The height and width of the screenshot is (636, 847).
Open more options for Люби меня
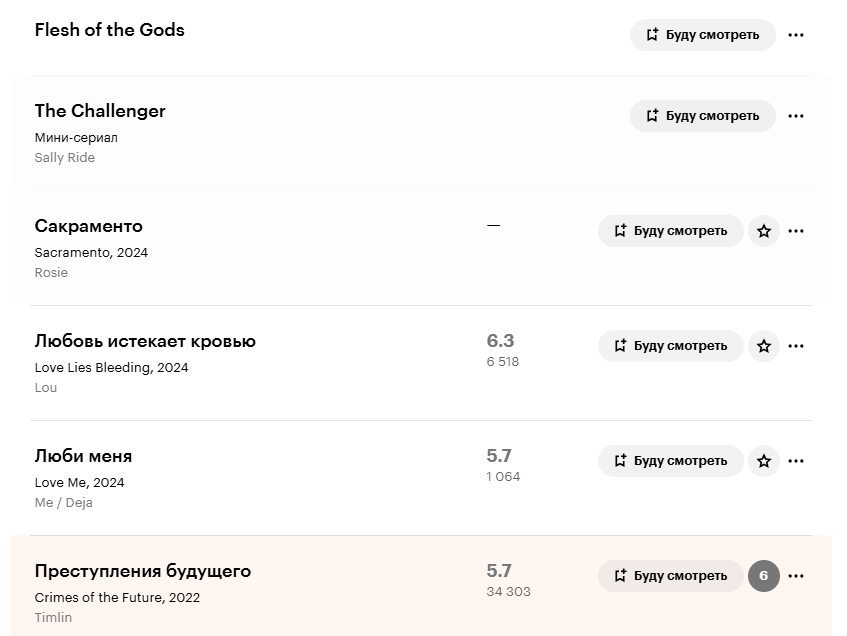click(796, 461)
